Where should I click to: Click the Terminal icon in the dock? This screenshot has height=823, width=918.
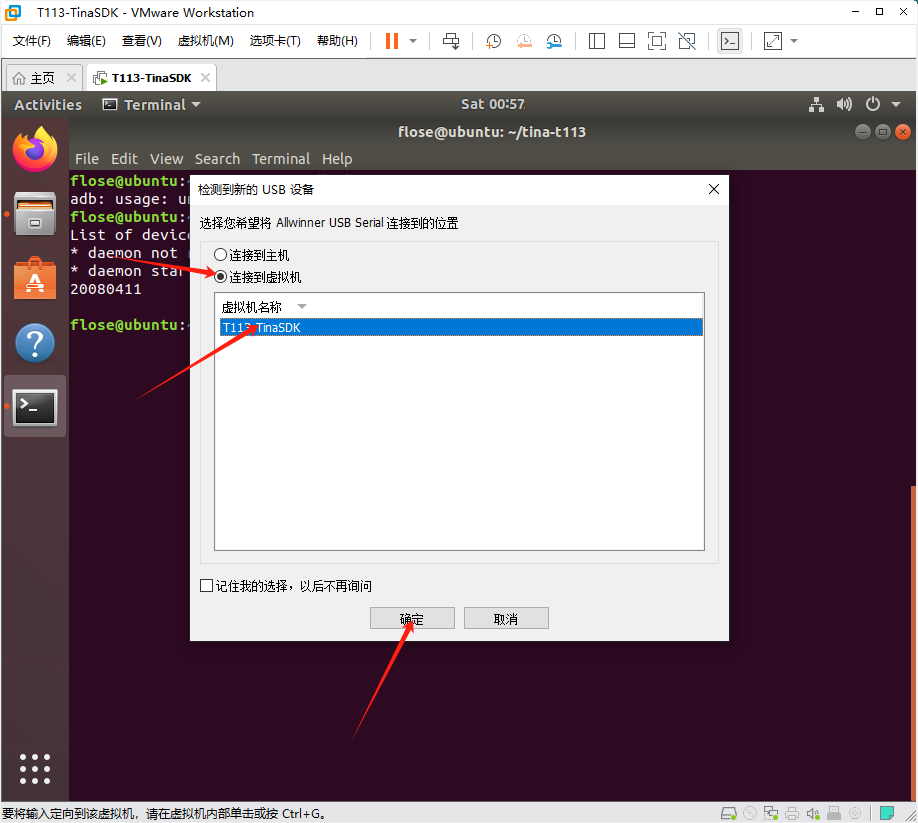coord(35,407)
